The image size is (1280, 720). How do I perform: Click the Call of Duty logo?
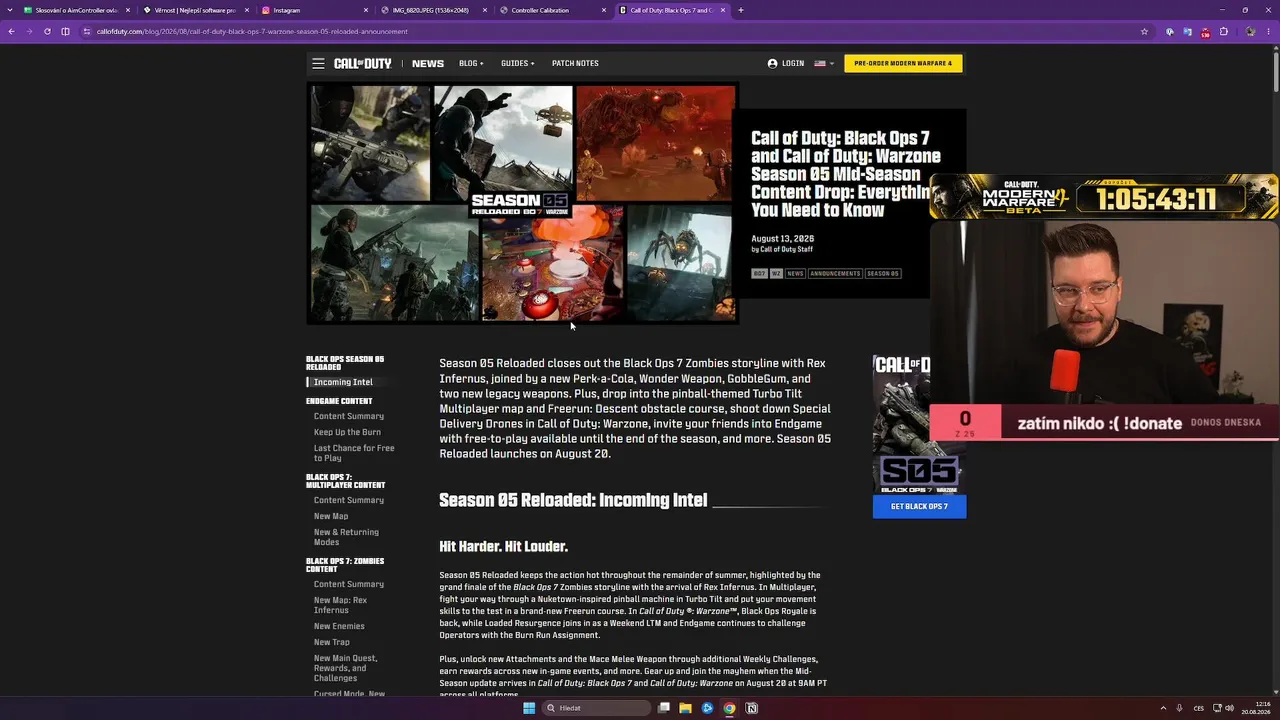(x=363, y=63)
